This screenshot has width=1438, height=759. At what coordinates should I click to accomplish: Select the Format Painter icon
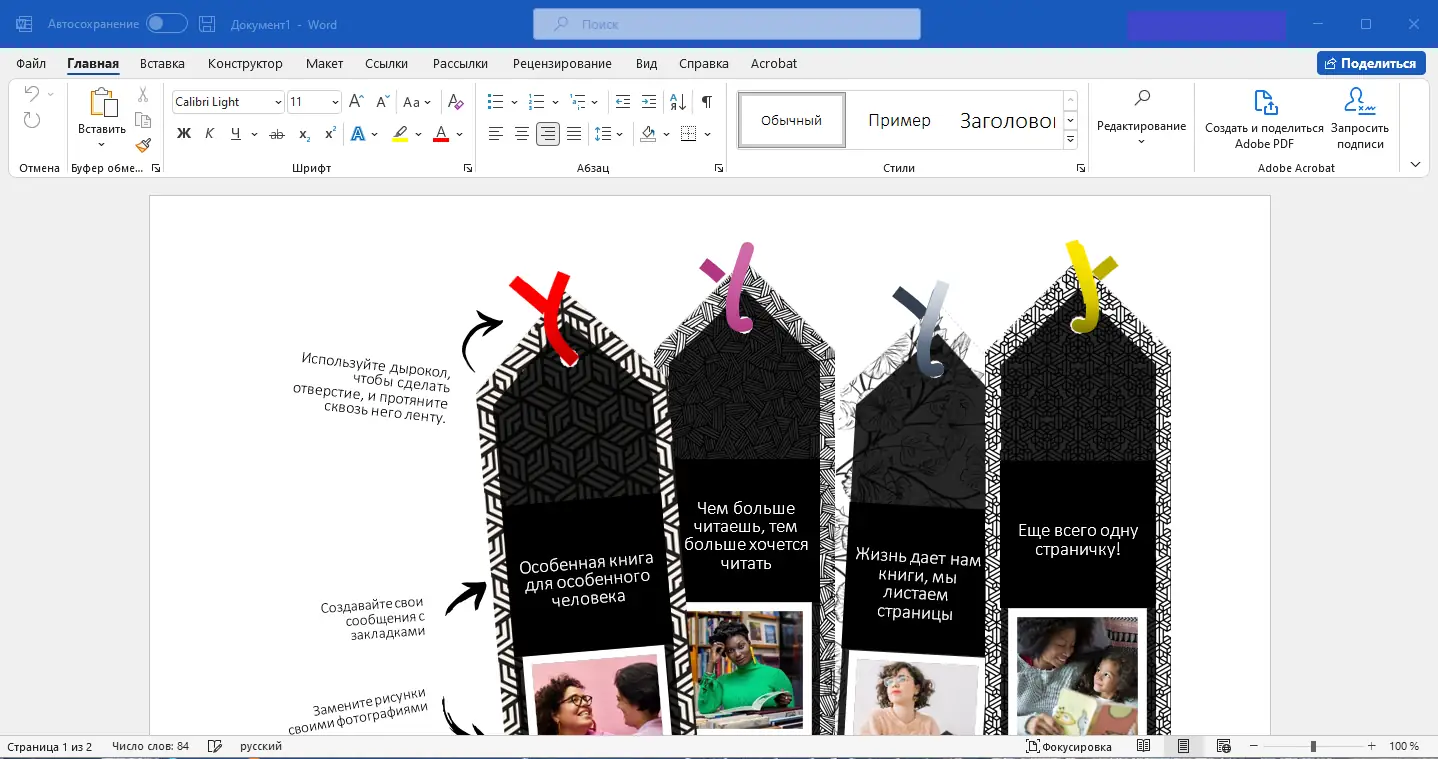coord(143,144)
